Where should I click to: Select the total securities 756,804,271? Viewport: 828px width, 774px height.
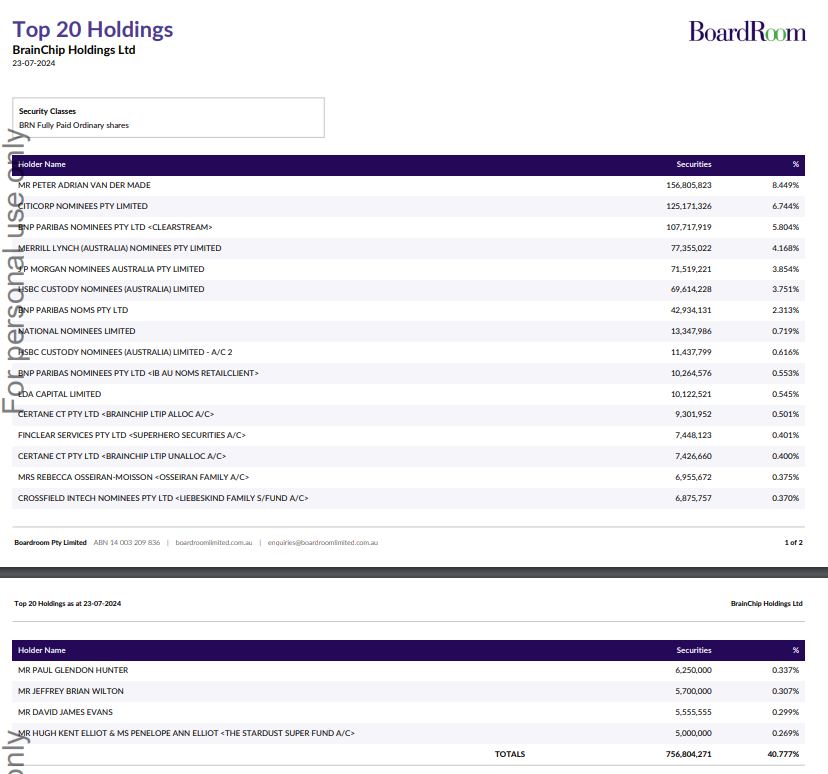tap(689, 754)
